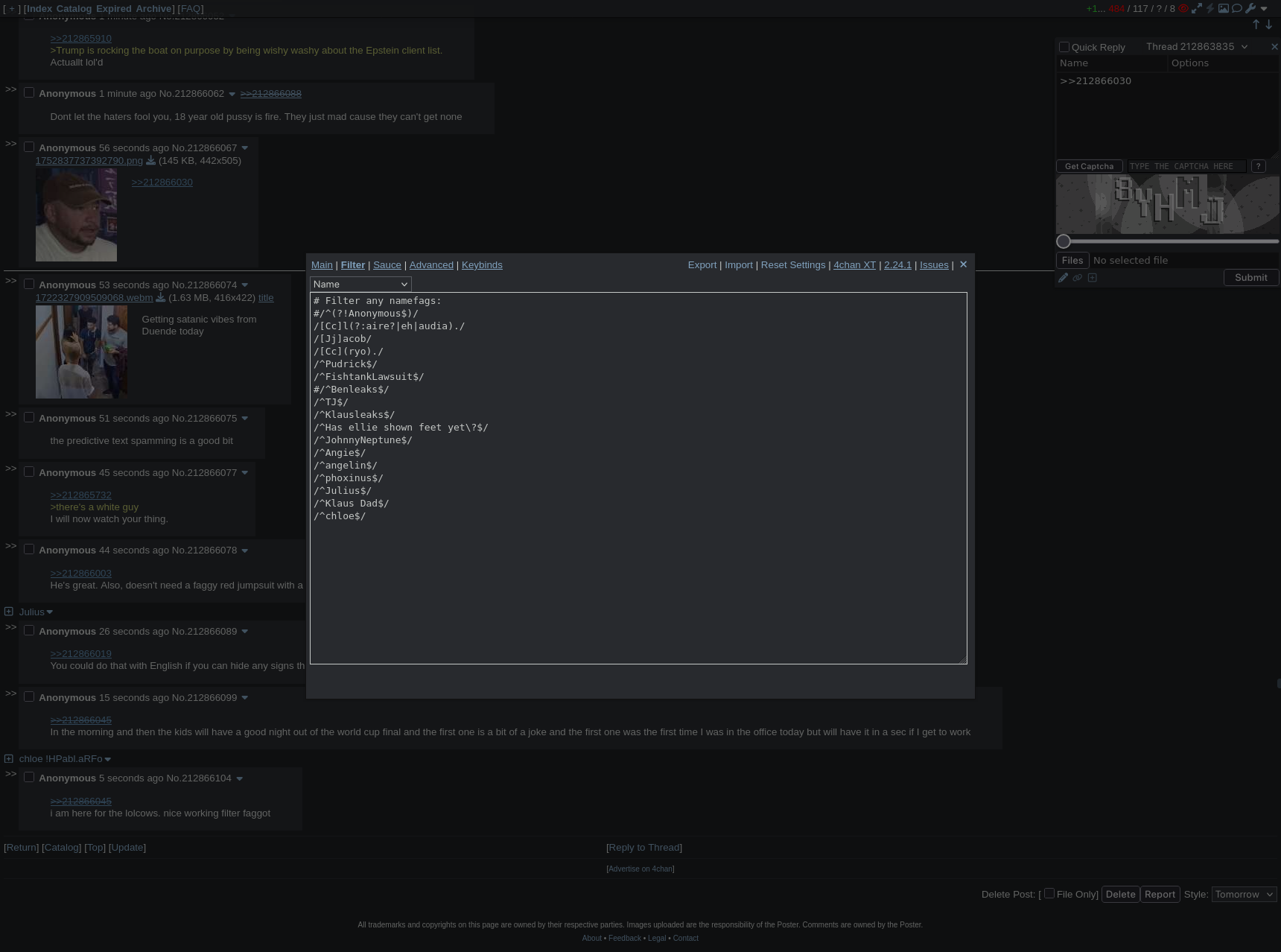Viewport: 1281px width, 952px height.
Task: Click the webm video thumbnail in post 212866074
Action: click(x=81, y=352)
